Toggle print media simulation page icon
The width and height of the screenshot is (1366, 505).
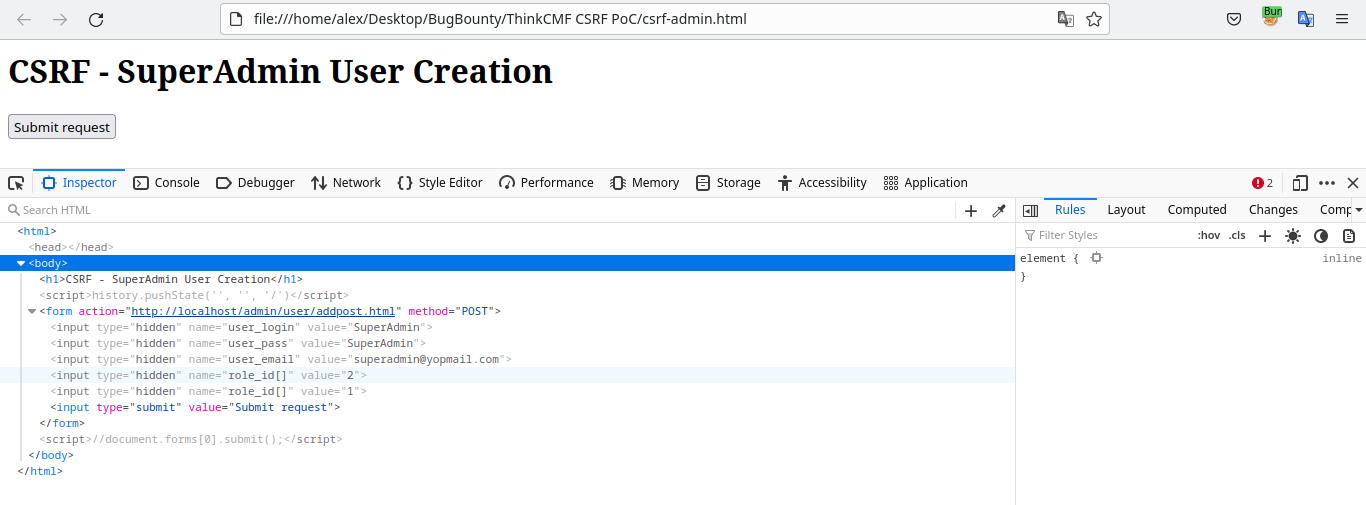(x=1349, y=236)
